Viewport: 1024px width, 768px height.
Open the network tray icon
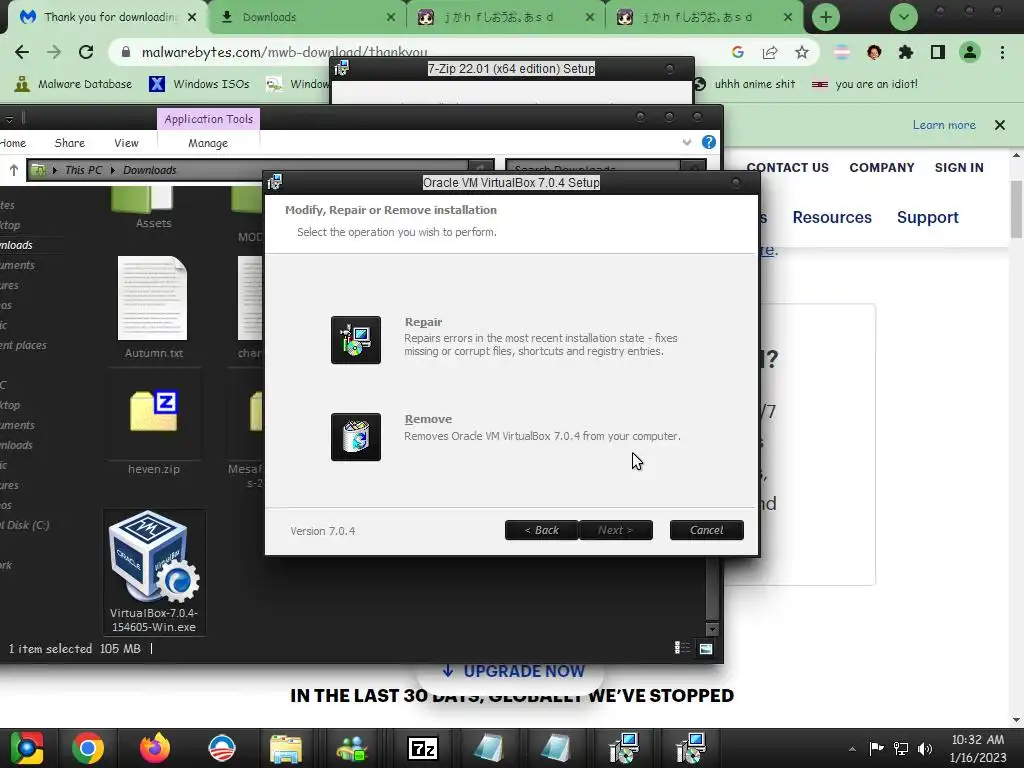coord(901,749)
